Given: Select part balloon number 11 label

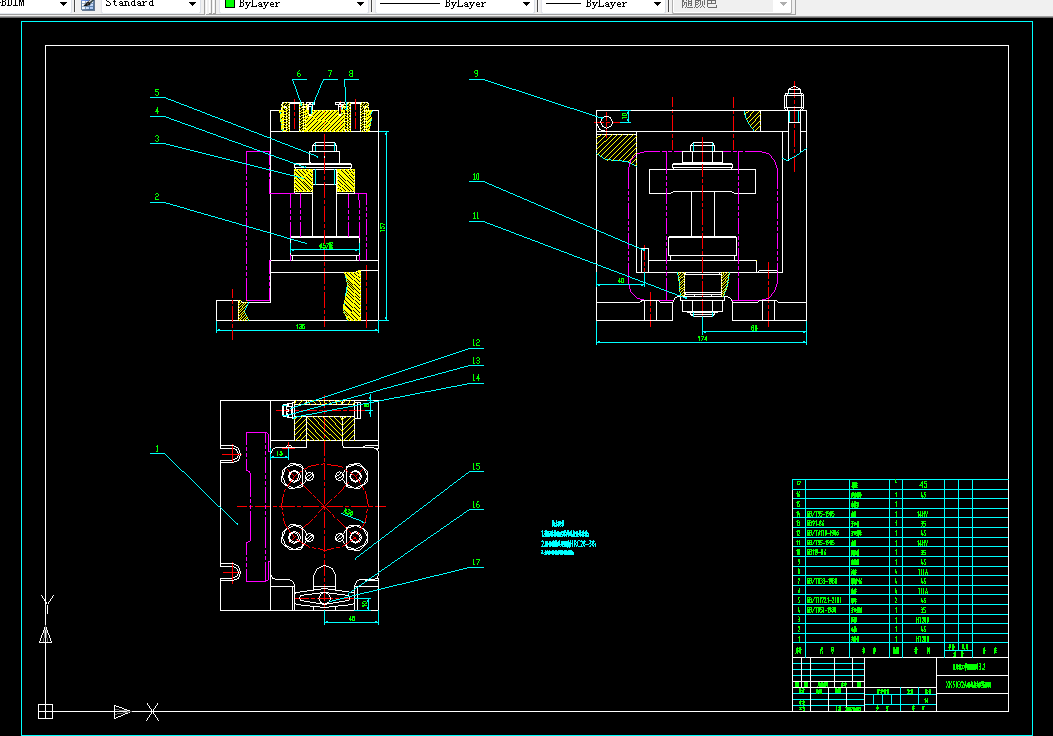Looking at the screenshot, I should coord(476,216).
